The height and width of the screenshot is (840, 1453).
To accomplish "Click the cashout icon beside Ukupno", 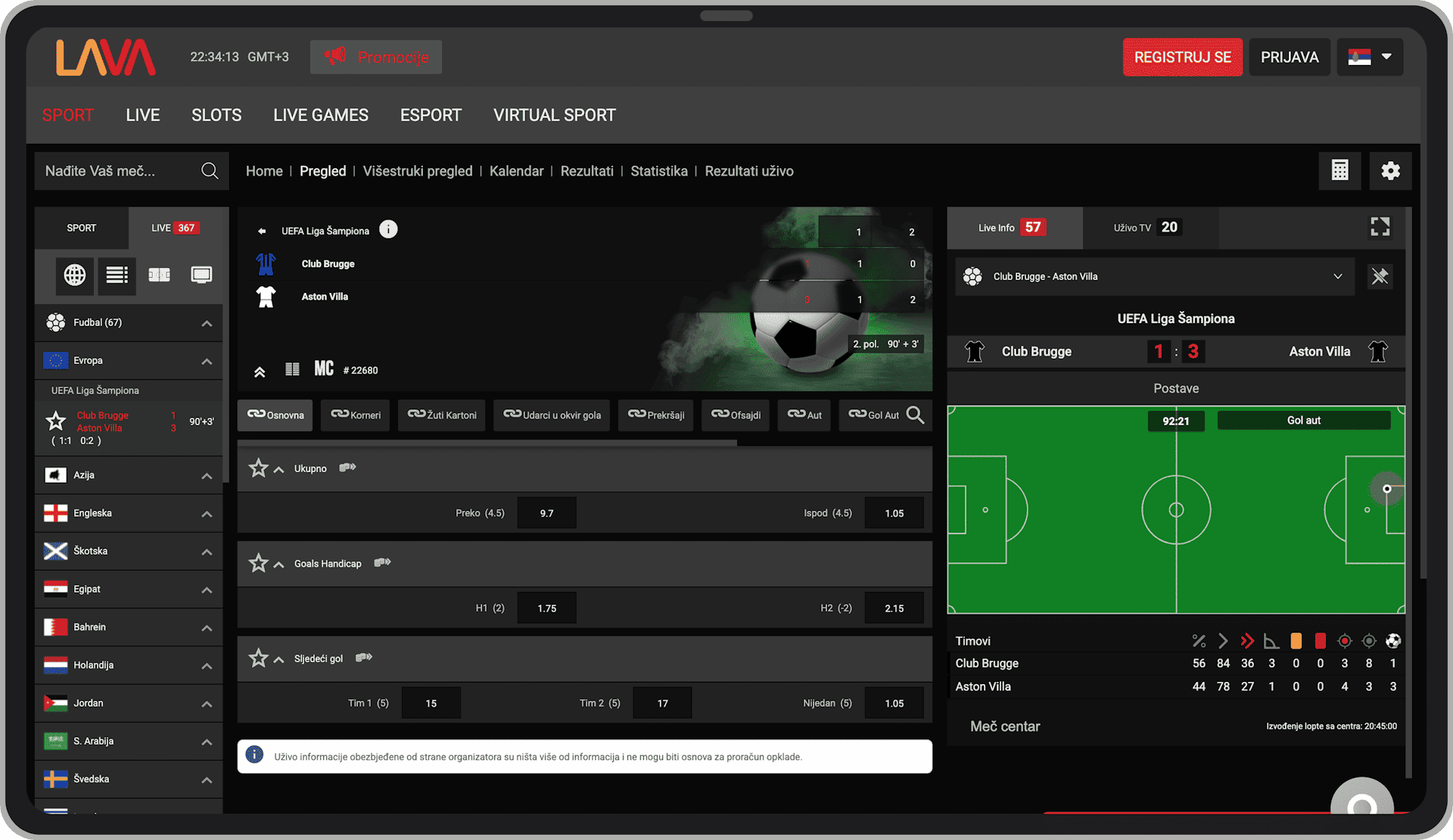I will click(347, 468).
